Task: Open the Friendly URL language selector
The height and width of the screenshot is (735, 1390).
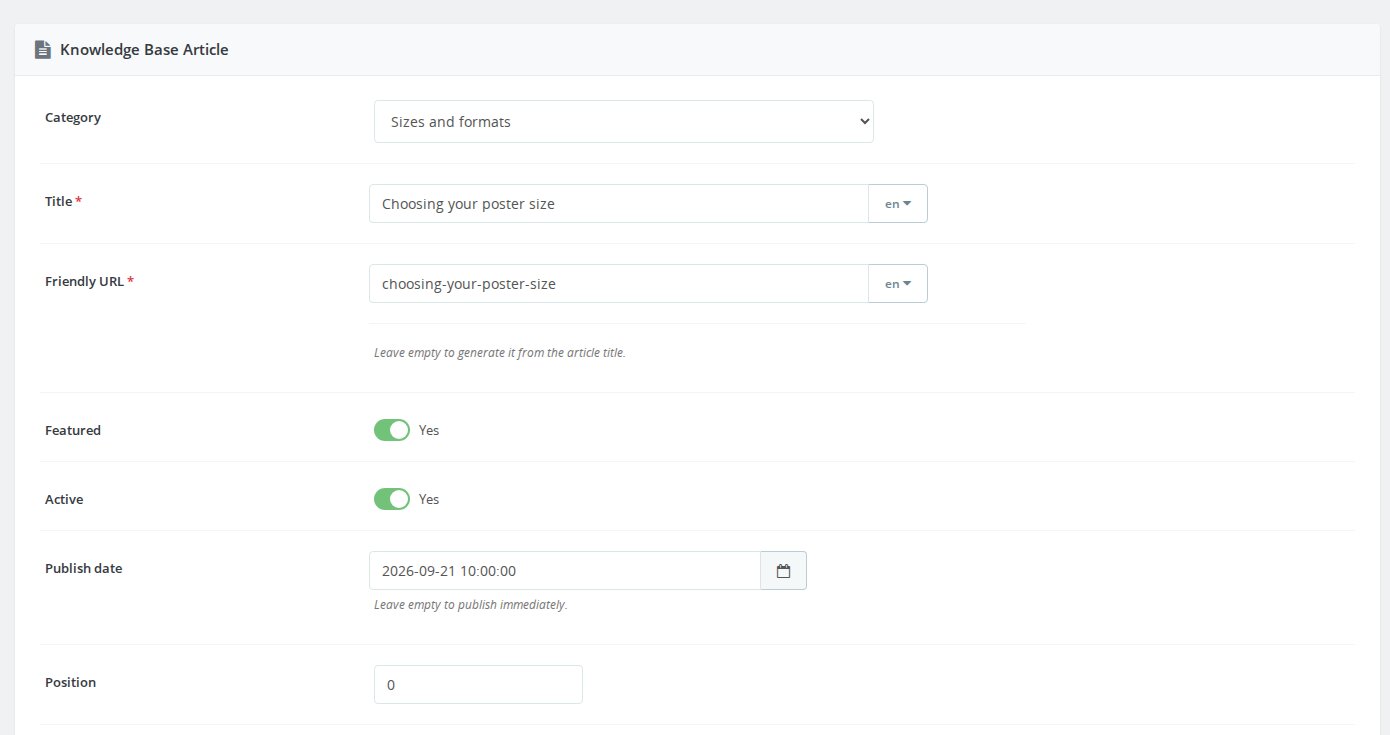Action: [x=898, y=284]
